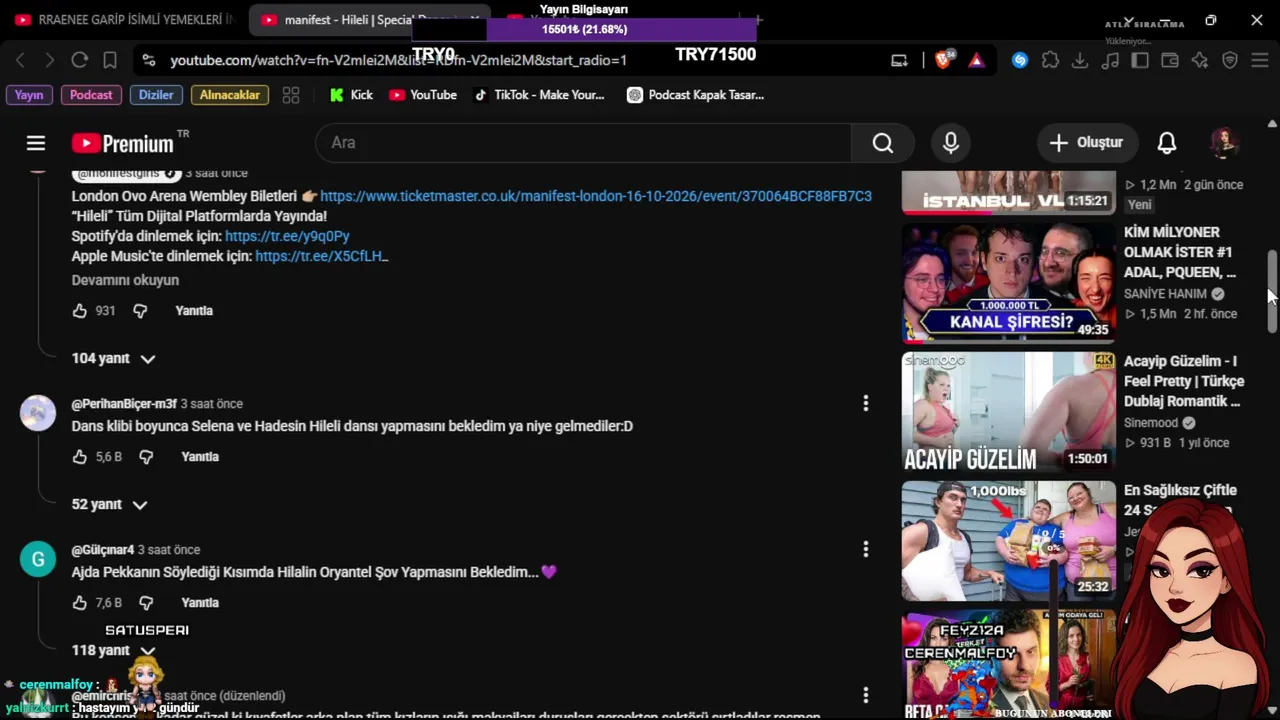Expand the 118 yanıt replies
The height and width of the screenshot is (720, 1280).
click(113, 650)
